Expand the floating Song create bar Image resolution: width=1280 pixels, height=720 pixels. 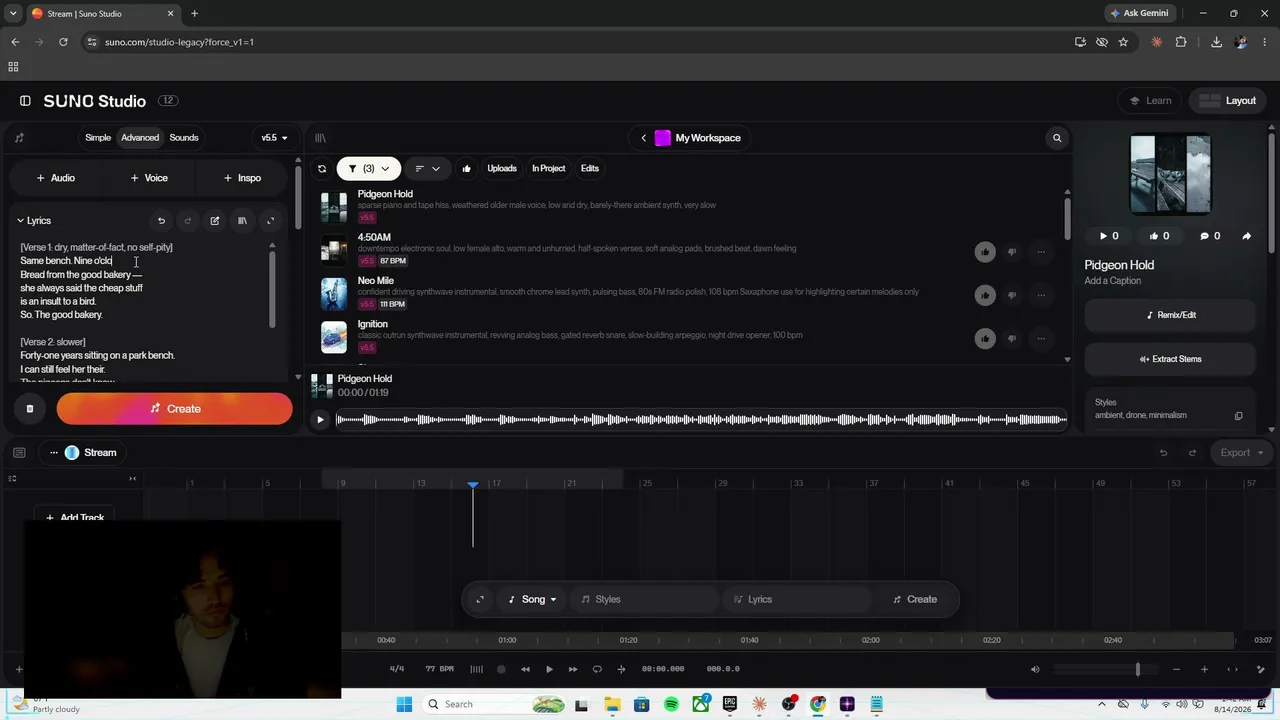(480, 600)
